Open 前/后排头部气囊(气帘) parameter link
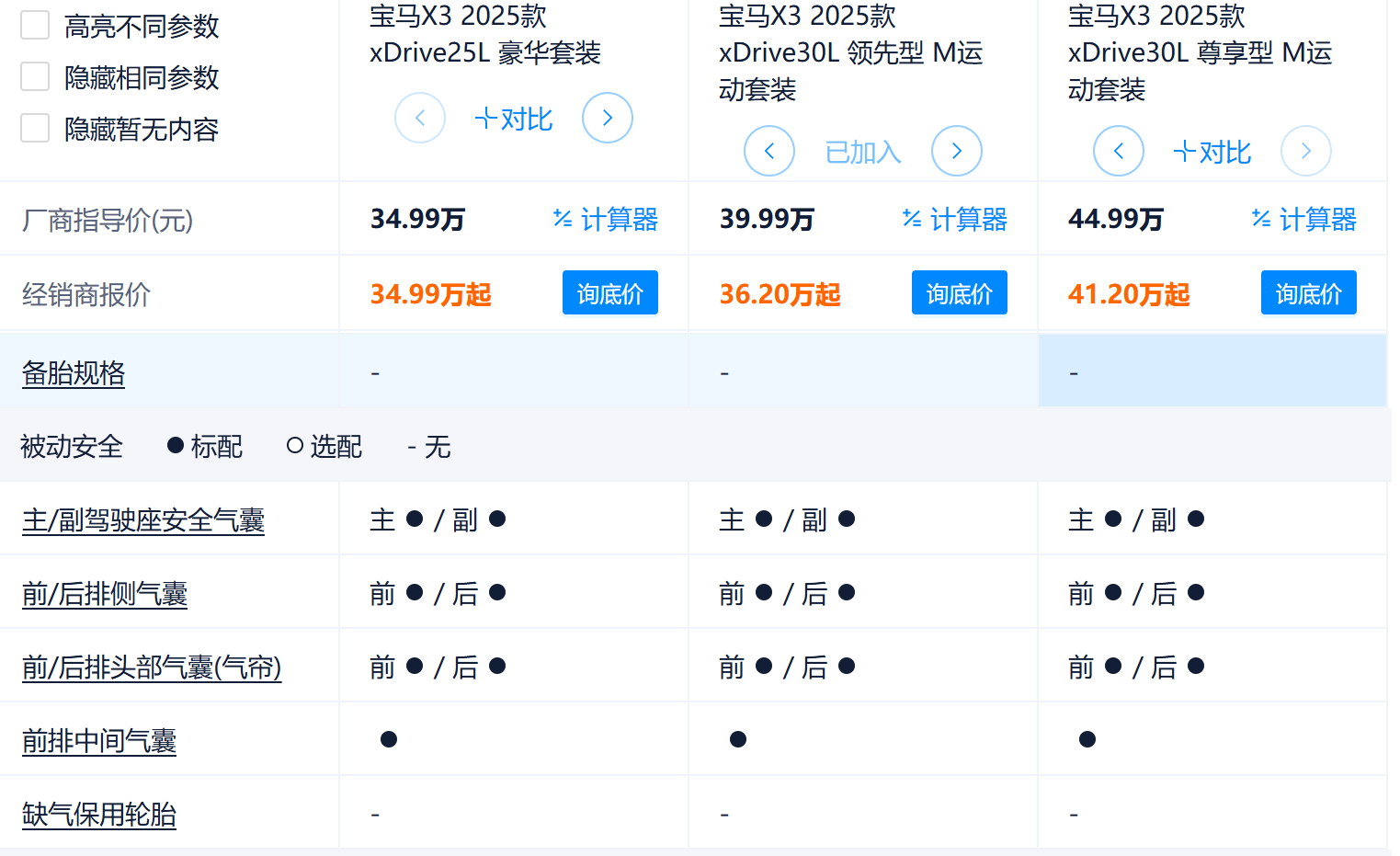Screen dimensions: 1400x856 point(152,667)
